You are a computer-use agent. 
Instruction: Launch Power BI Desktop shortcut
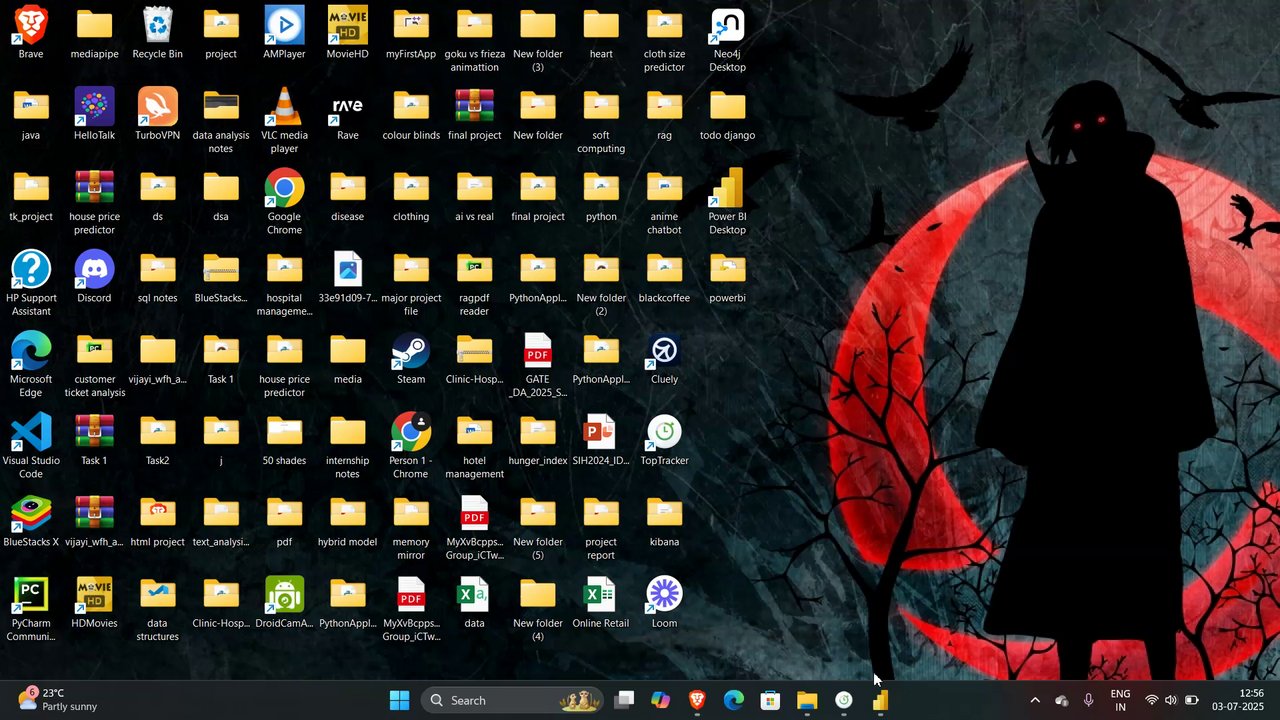(727, 201)
